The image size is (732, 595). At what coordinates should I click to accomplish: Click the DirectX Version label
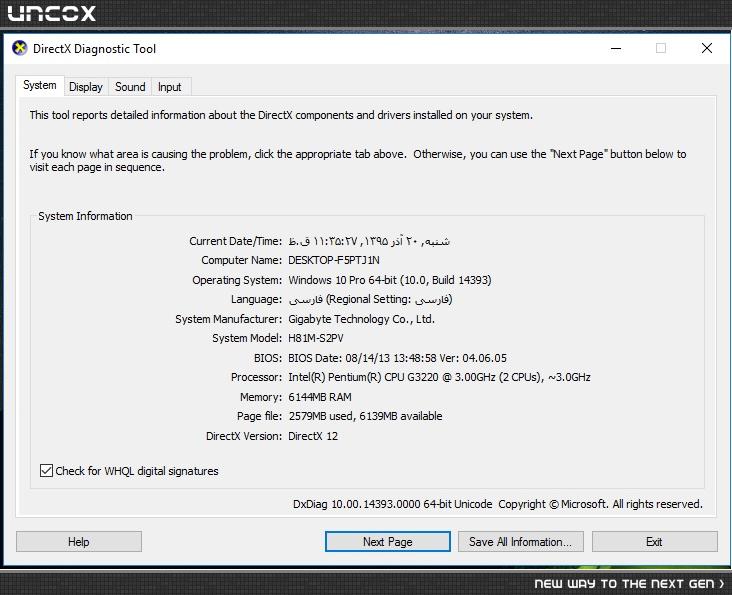tap(244, 436)
